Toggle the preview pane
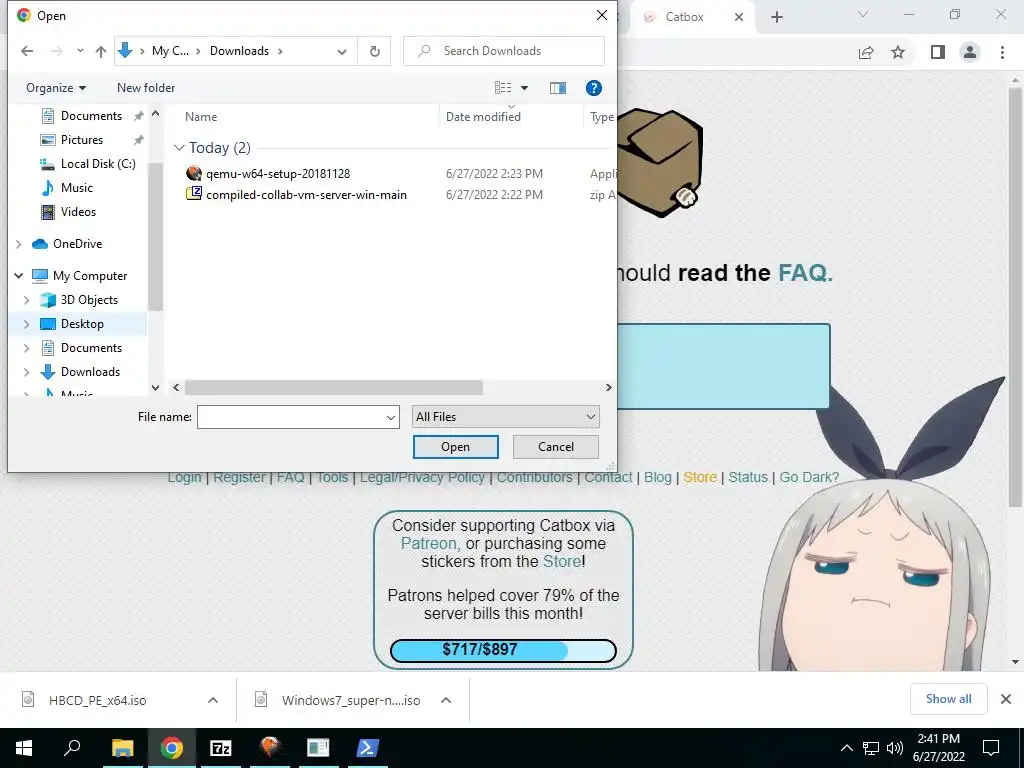The image size is (1024, 768). pyautogui.click(x=558, y=88)
